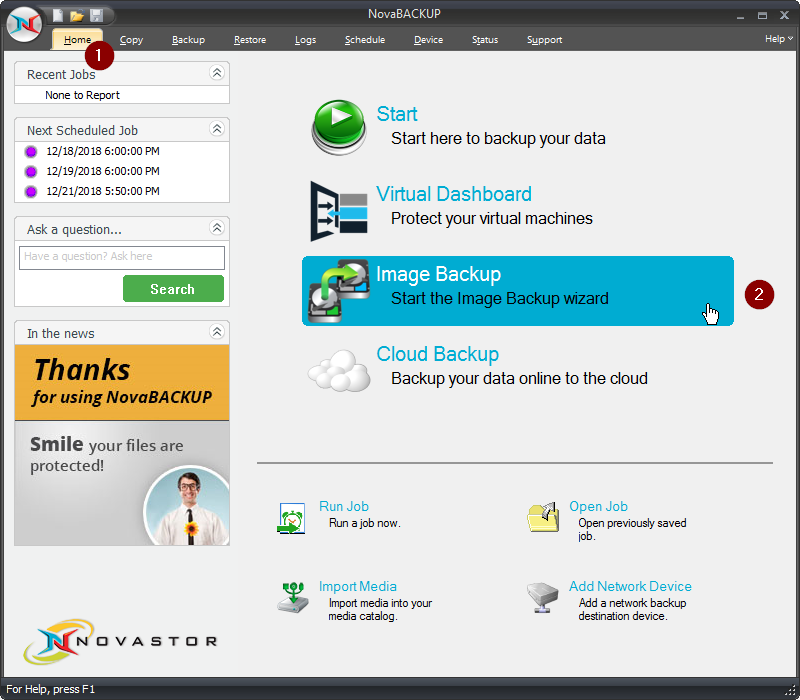The width and height of the screenshot is (800, 700).
Task: Click the Open Job folder icon
Action: coord(543,516)
